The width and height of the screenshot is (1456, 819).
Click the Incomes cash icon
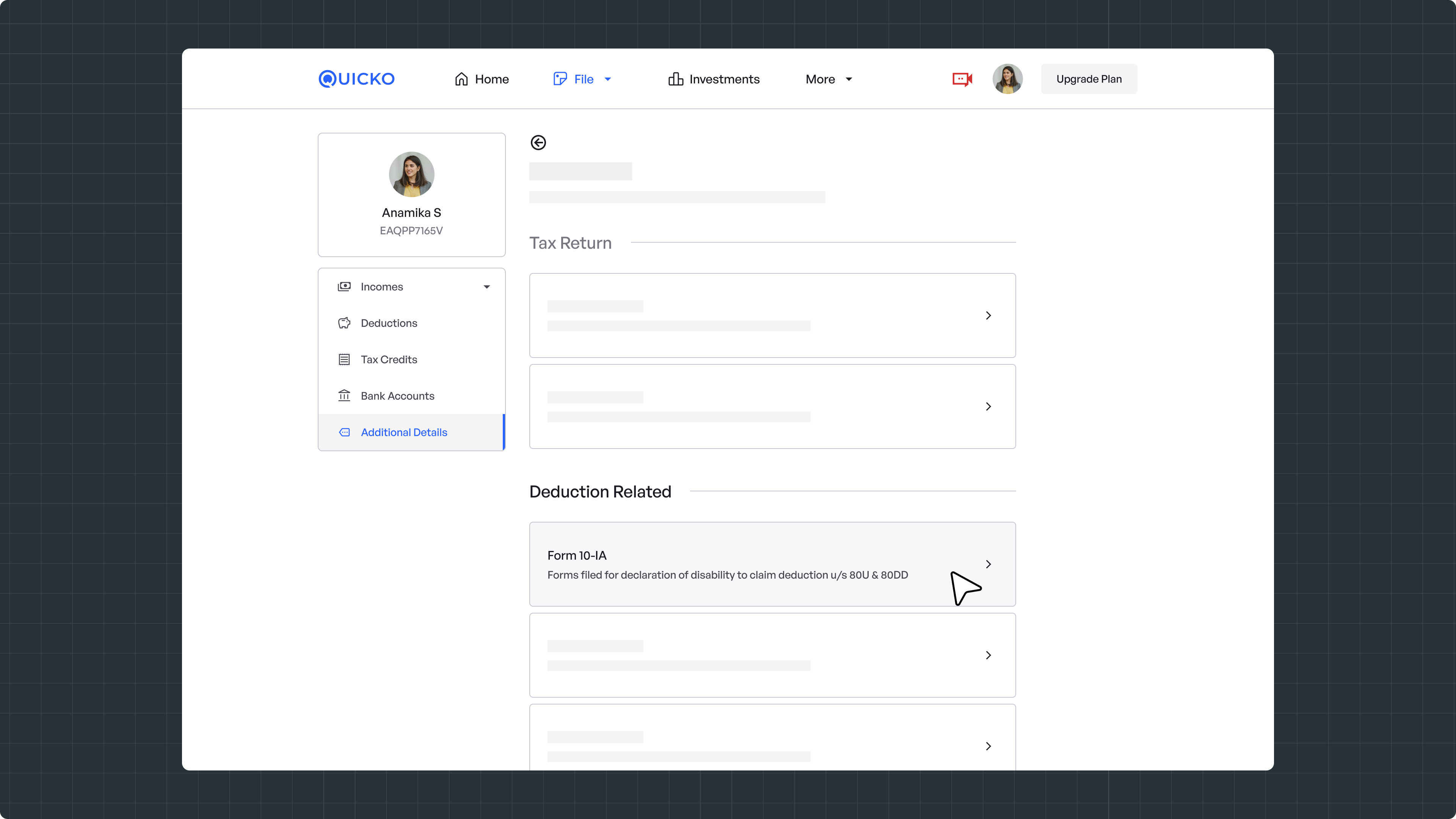click(x=344, y=287)
